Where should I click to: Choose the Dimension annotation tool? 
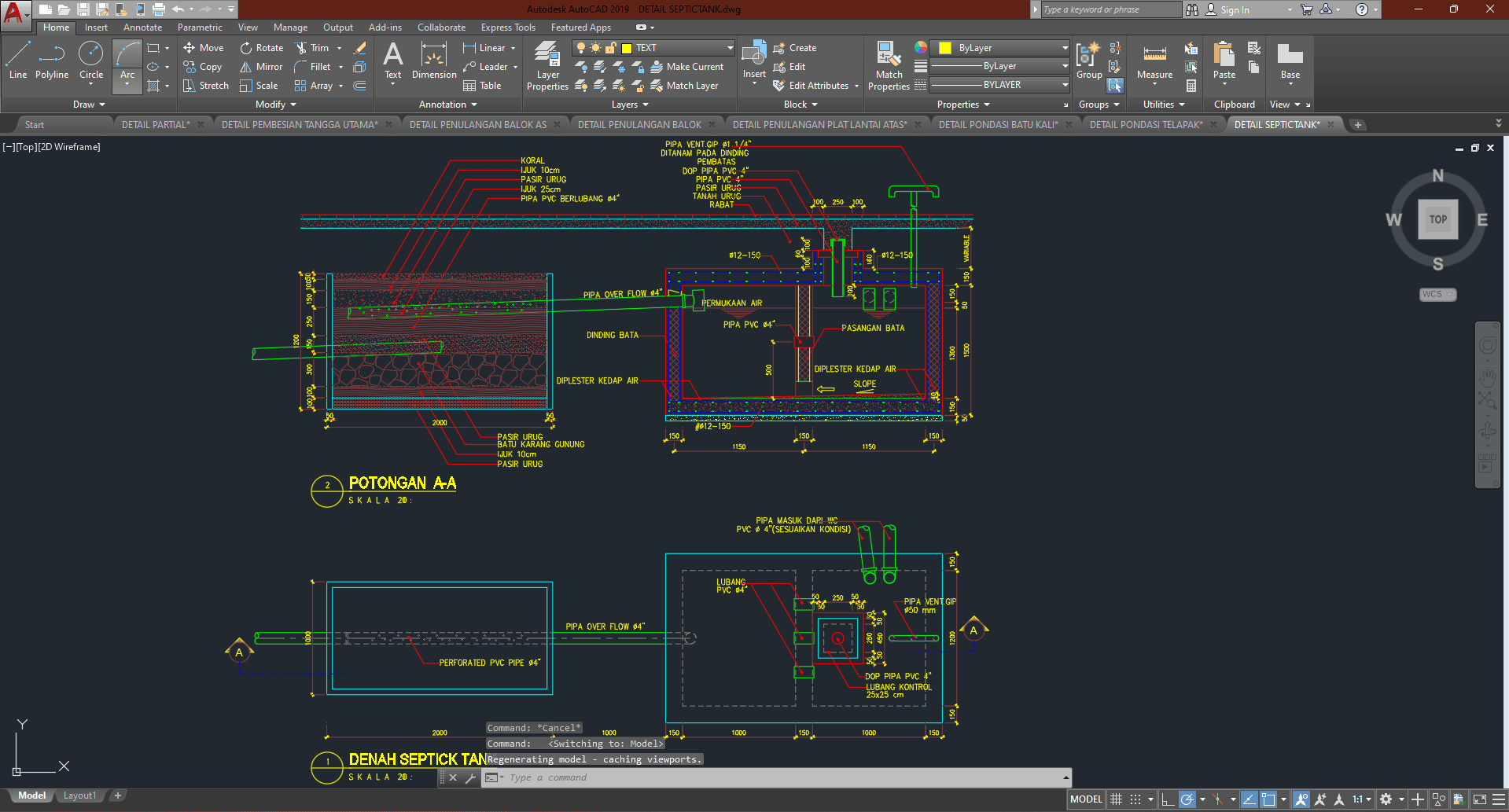coord(434,61)
